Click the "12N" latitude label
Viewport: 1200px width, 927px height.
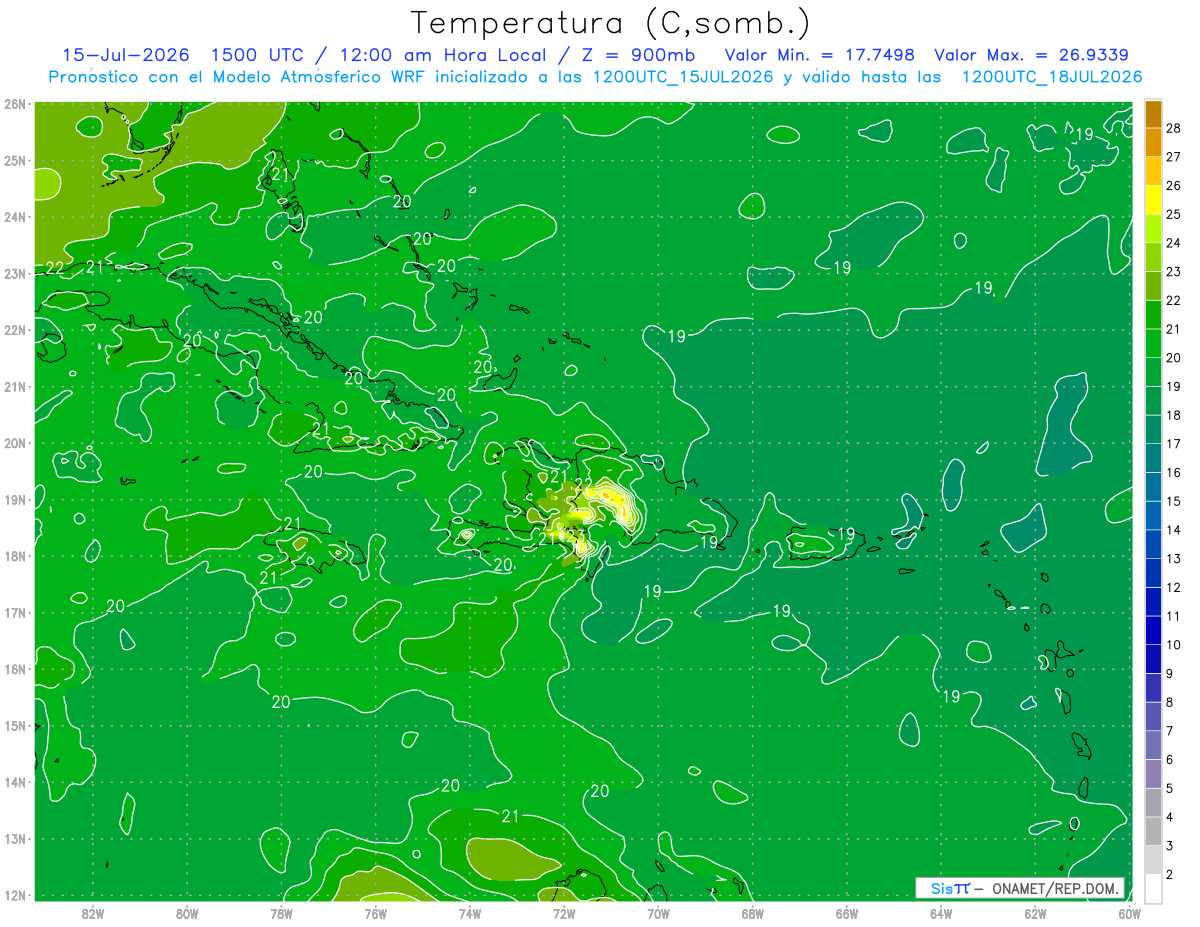[x=15, y=895]
